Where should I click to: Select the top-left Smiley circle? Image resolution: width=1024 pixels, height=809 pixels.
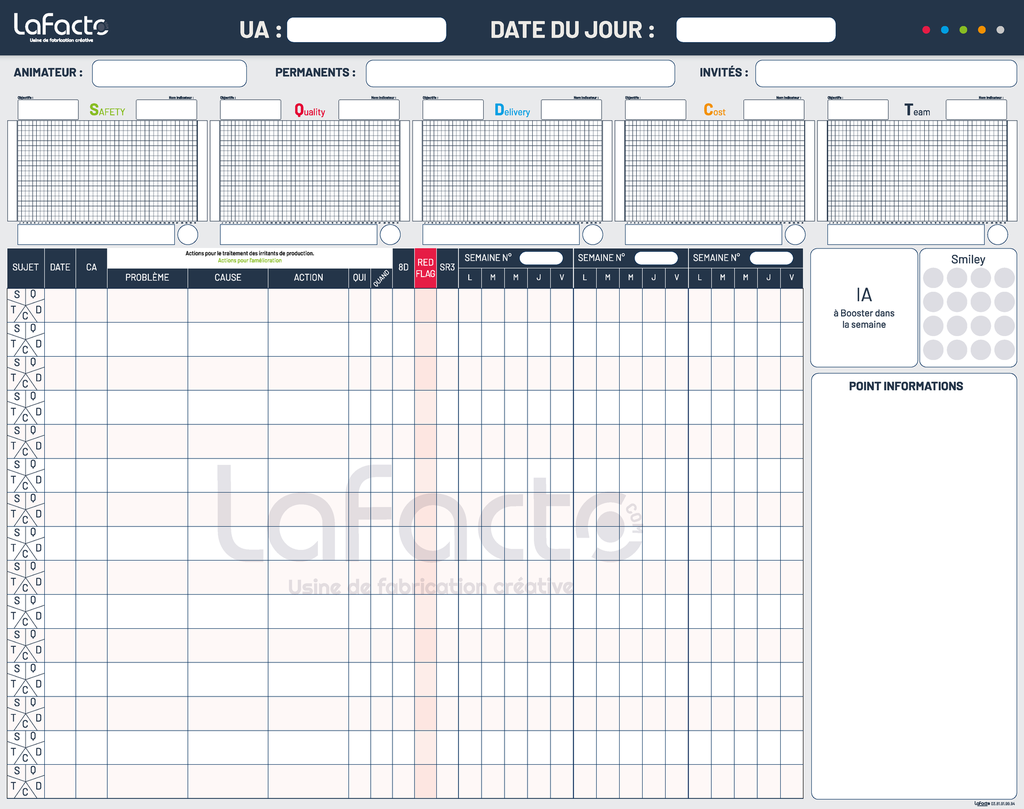click(x=933, y=278)
